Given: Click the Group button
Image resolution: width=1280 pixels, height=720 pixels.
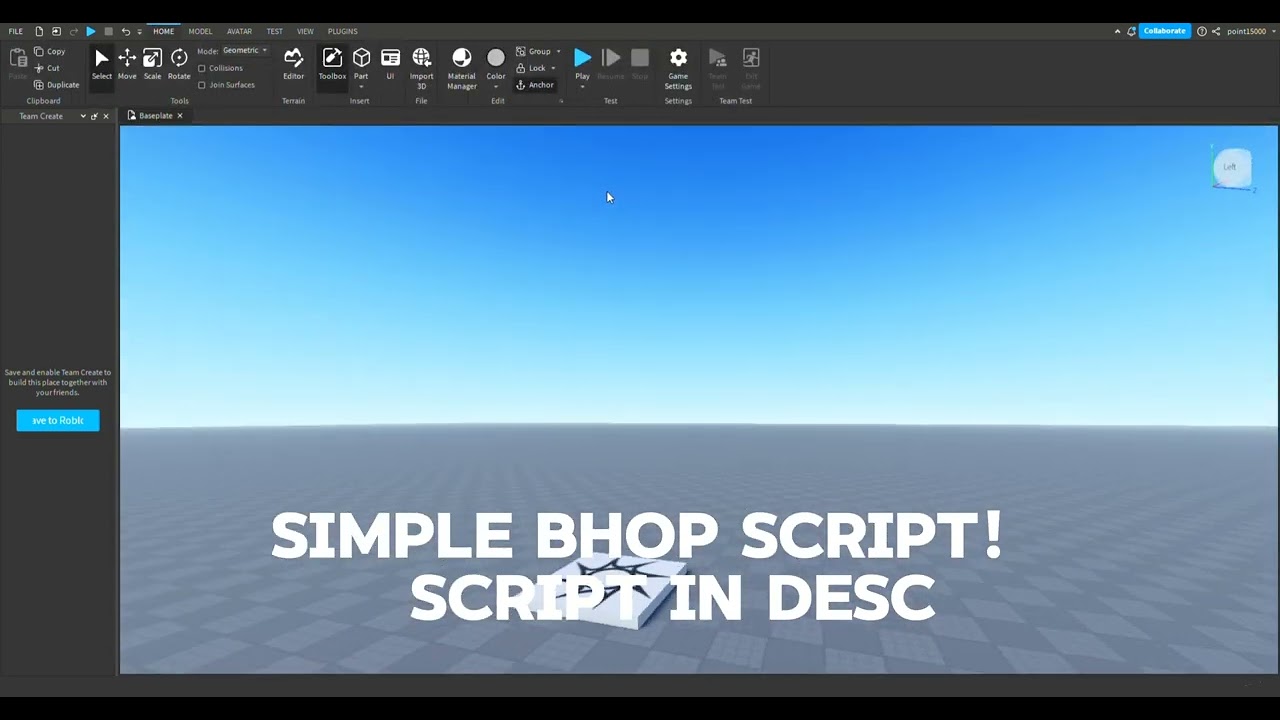Looking at the screenshot, I should tap(533, 51).
